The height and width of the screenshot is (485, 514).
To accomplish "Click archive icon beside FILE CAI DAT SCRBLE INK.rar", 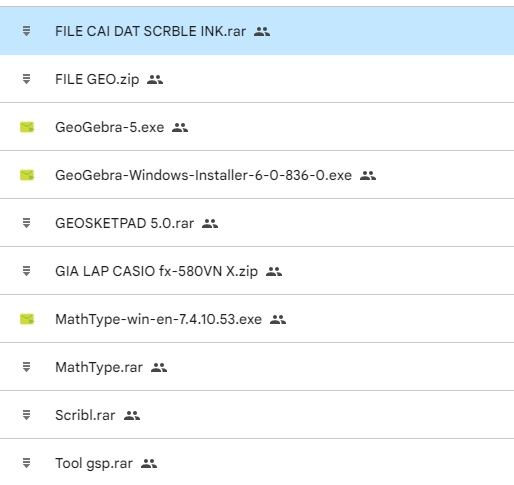I will pyautogui.click(x=26, y=31).
